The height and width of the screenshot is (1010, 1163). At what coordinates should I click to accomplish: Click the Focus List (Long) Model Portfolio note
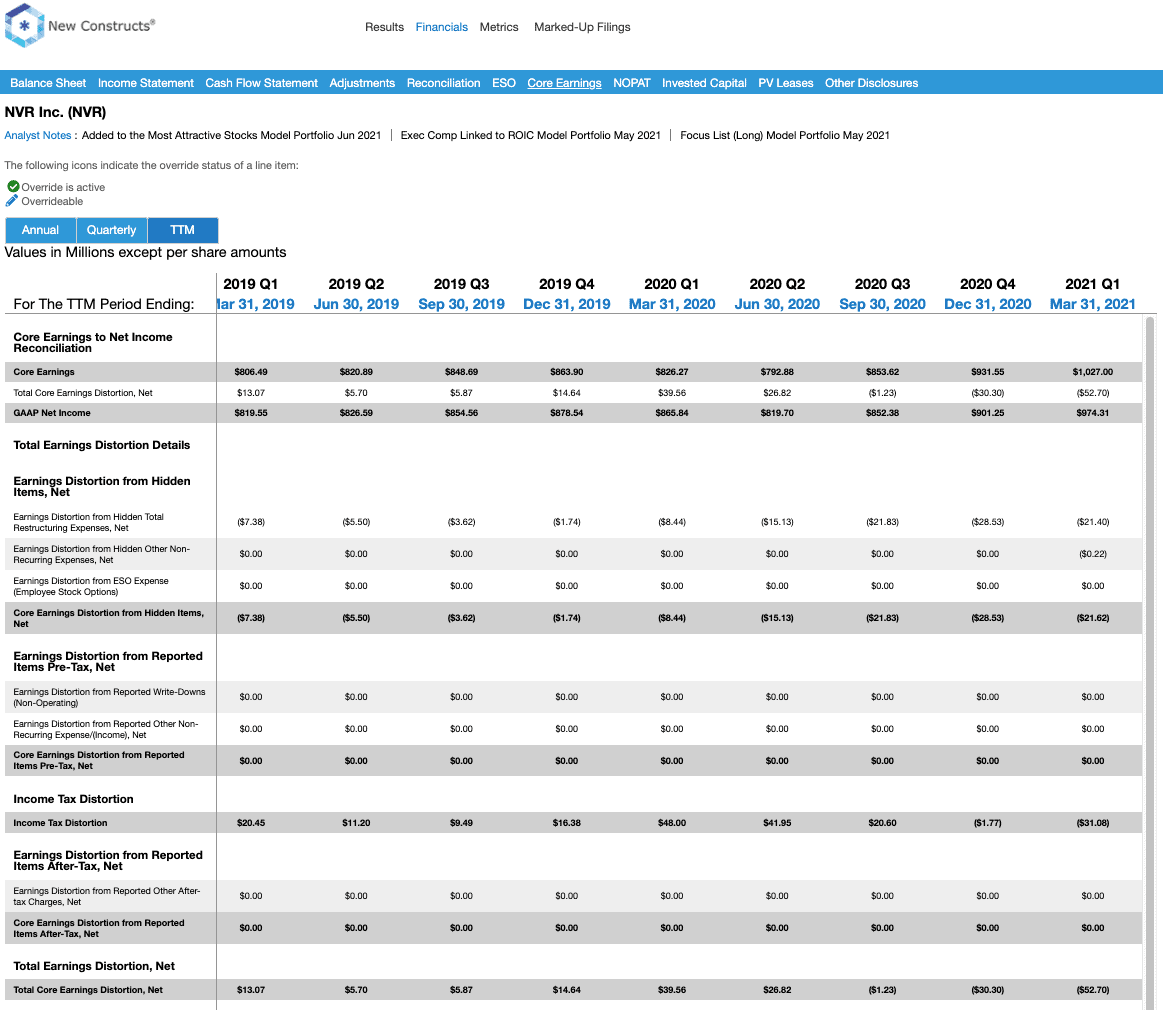785,135
